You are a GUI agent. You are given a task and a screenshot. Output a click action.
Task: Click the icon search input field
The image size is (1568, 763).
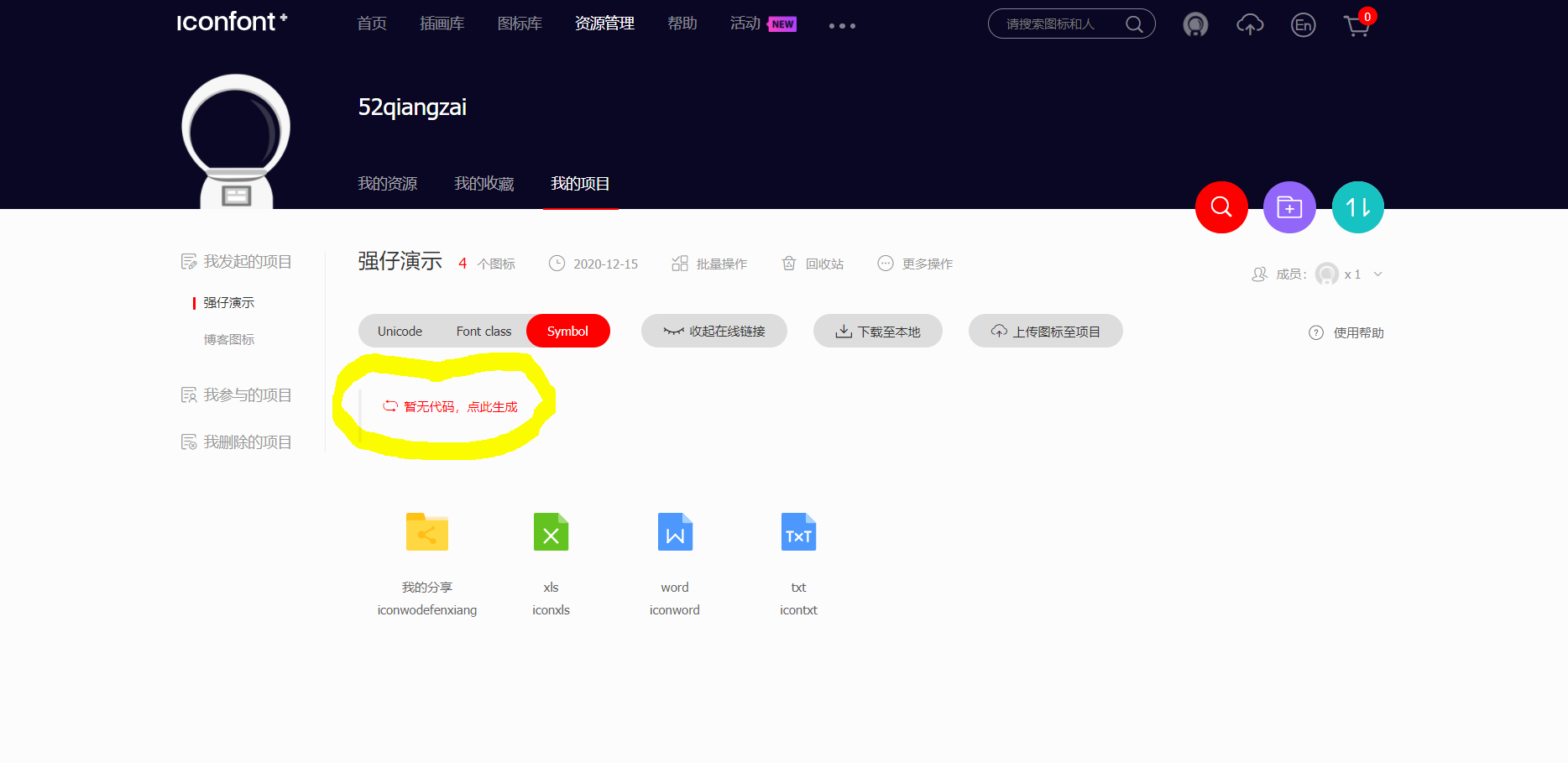tap(1059, 24)
